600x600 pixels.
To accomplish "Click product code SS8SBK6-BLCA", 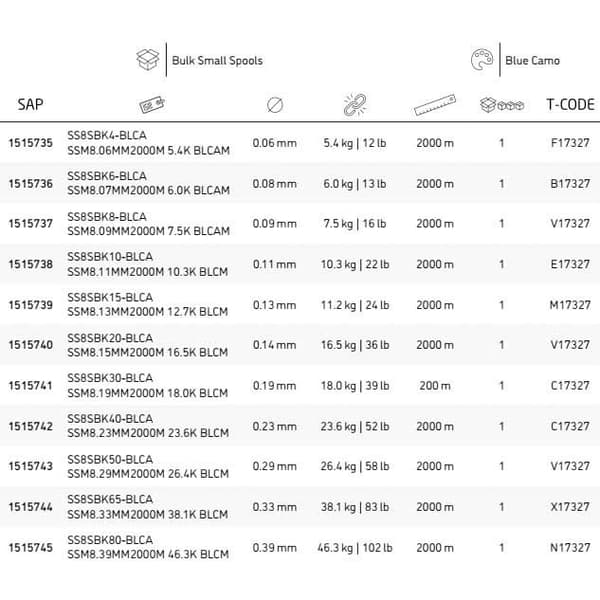I will click(x=107, y=176).
